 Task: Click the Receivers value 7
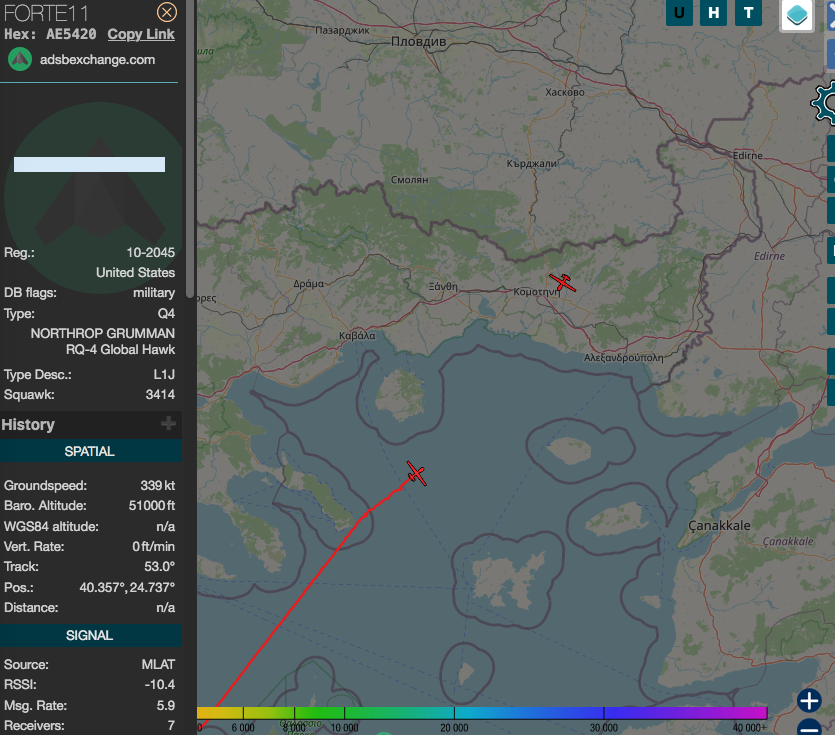coord(171,725)
